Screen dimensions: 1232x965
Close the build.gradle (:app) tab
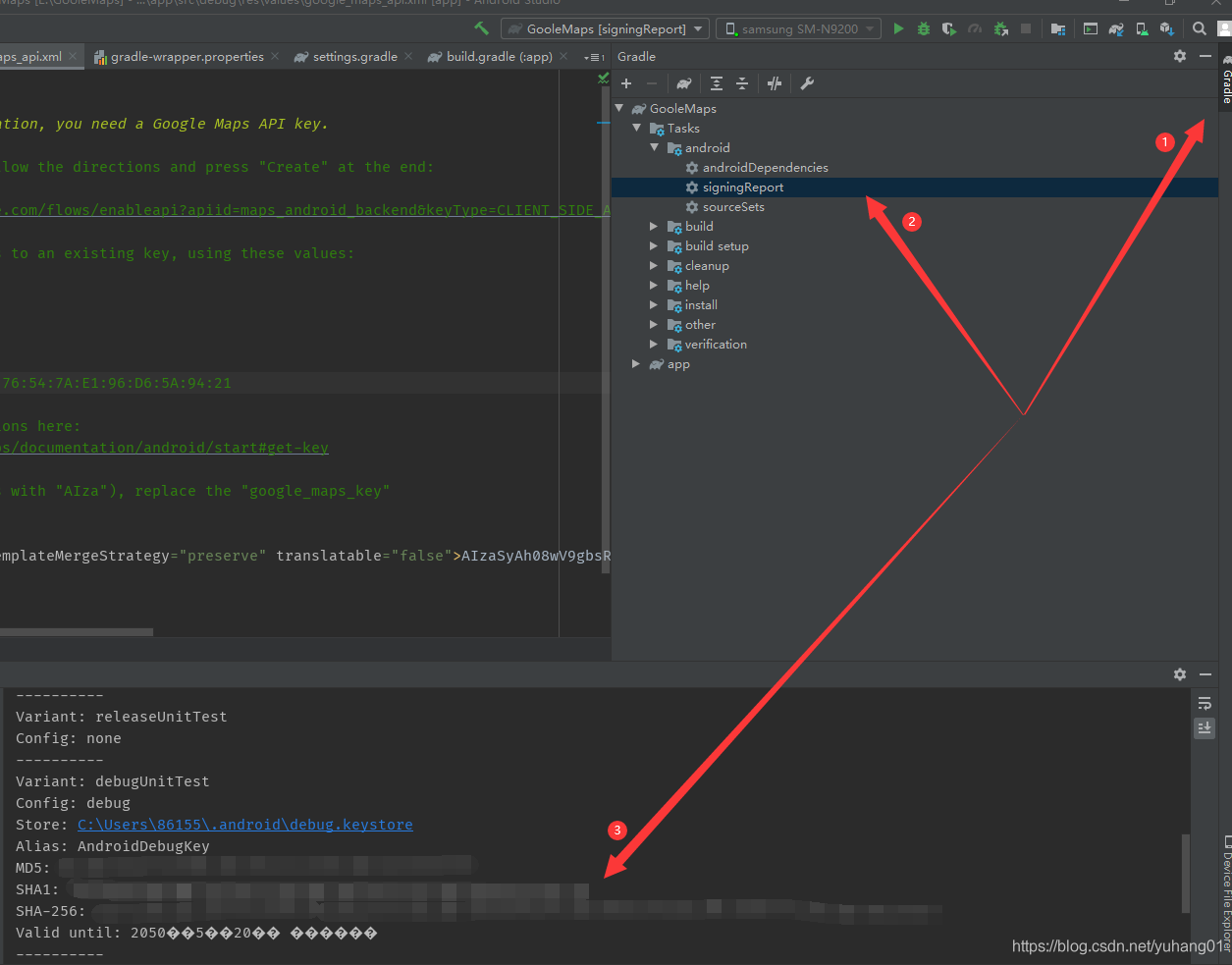tap(563, 57)
